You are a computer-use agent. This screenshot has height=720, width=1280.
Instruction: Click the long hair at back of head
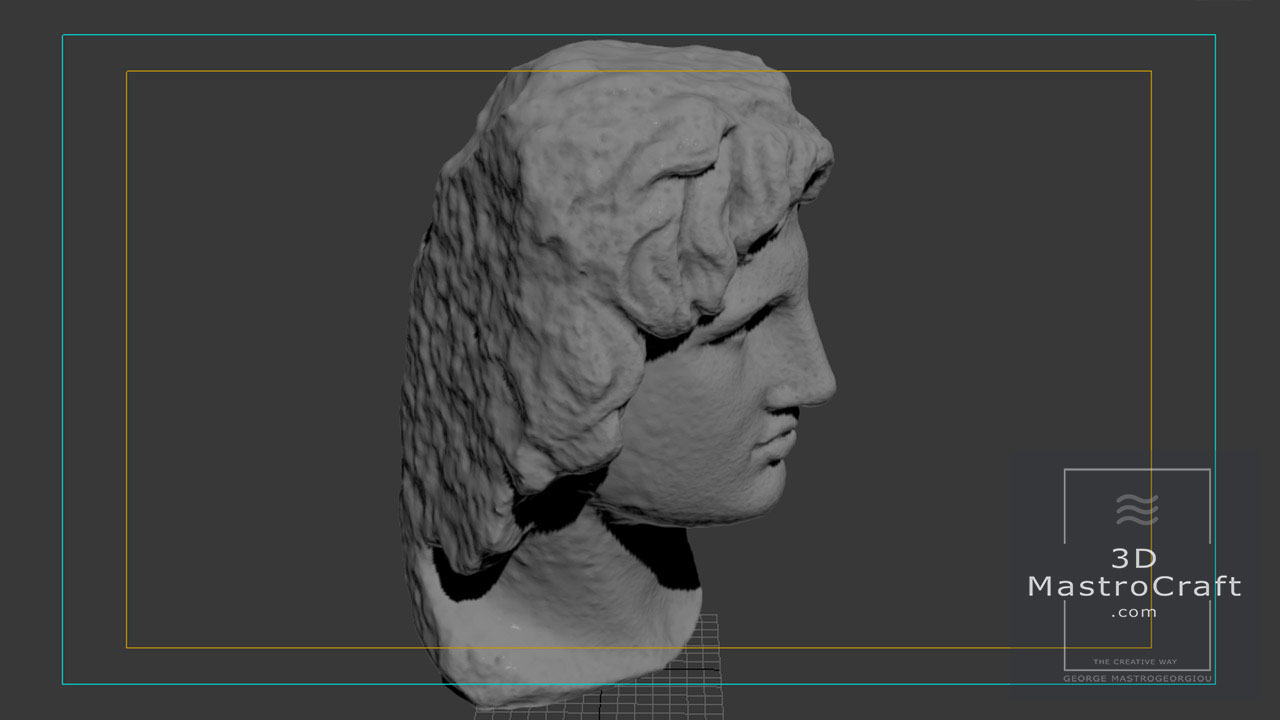click(450, 400)
